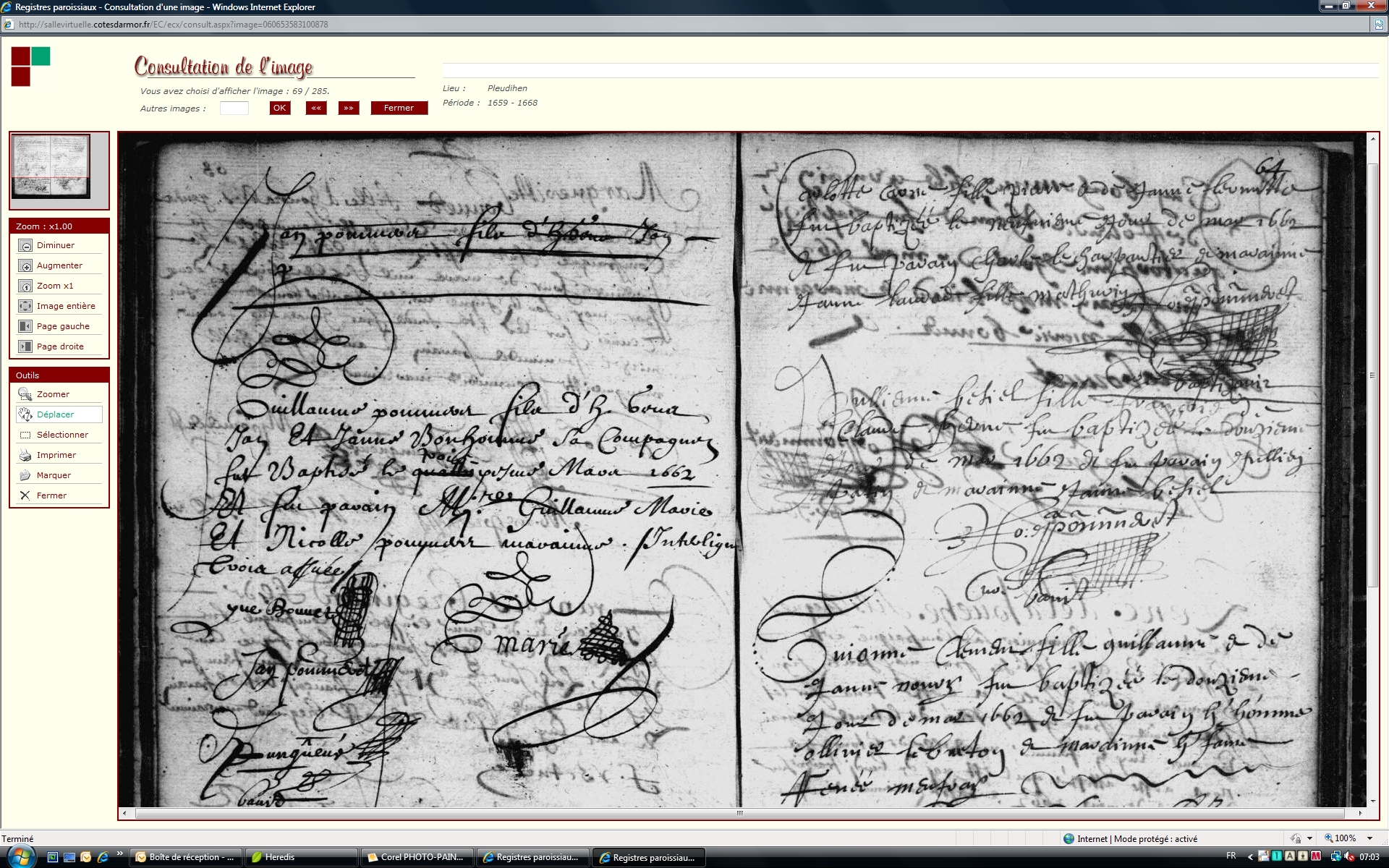Go to next image with » button

[x=349, y=109]
